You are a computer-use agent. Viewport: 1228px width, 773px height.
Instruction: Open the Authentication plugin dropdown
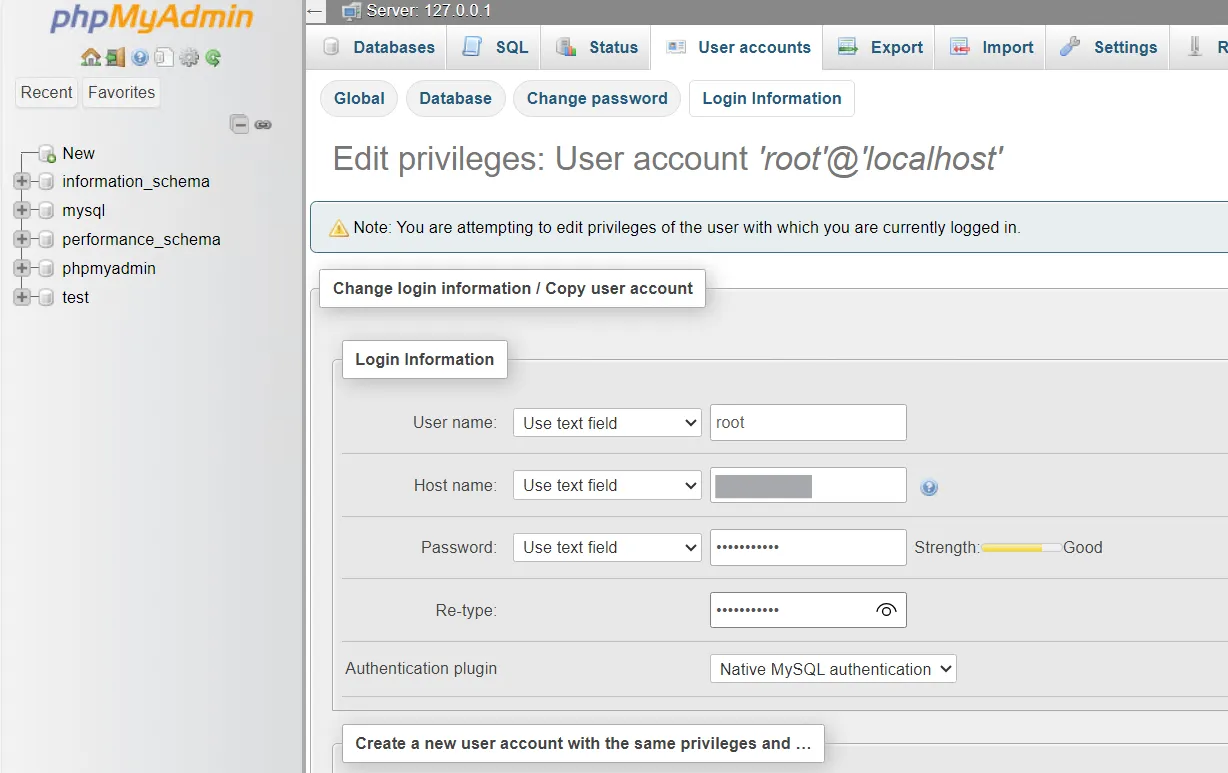click(x=832, y=668)
